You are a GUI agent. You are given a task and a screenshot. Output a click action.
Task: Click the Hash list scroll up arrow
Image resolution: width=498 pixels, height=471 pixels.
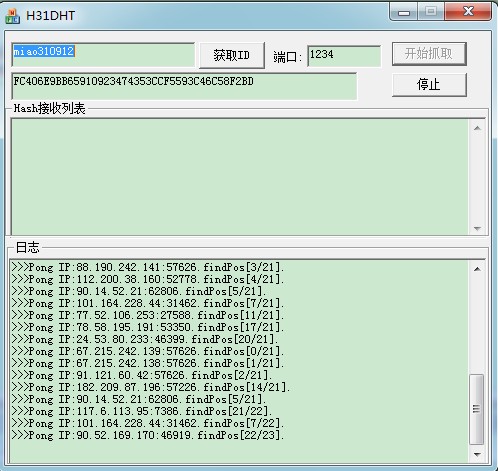(x=477, y=128)
